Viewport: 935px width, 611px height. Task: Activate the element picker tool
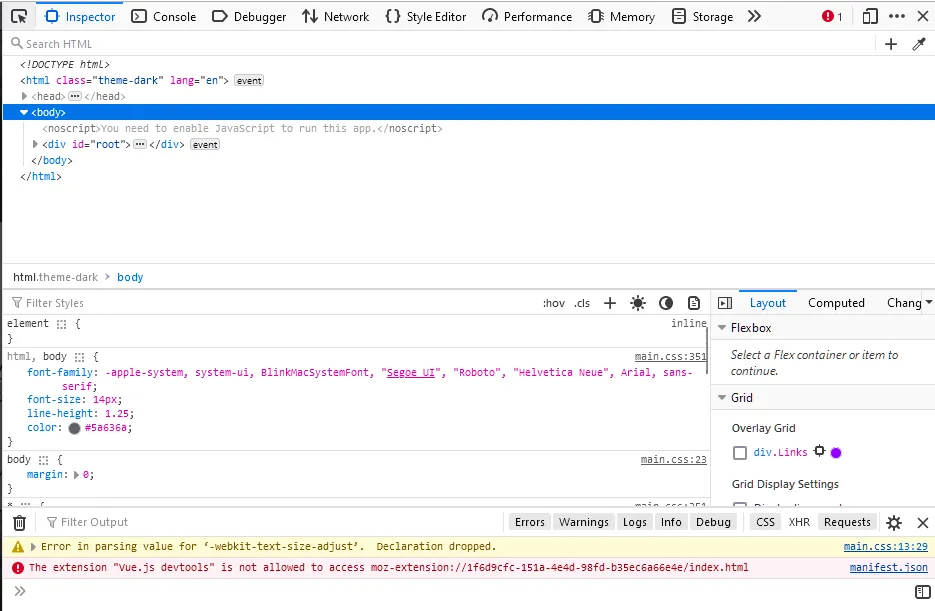(x=19, y=16)
